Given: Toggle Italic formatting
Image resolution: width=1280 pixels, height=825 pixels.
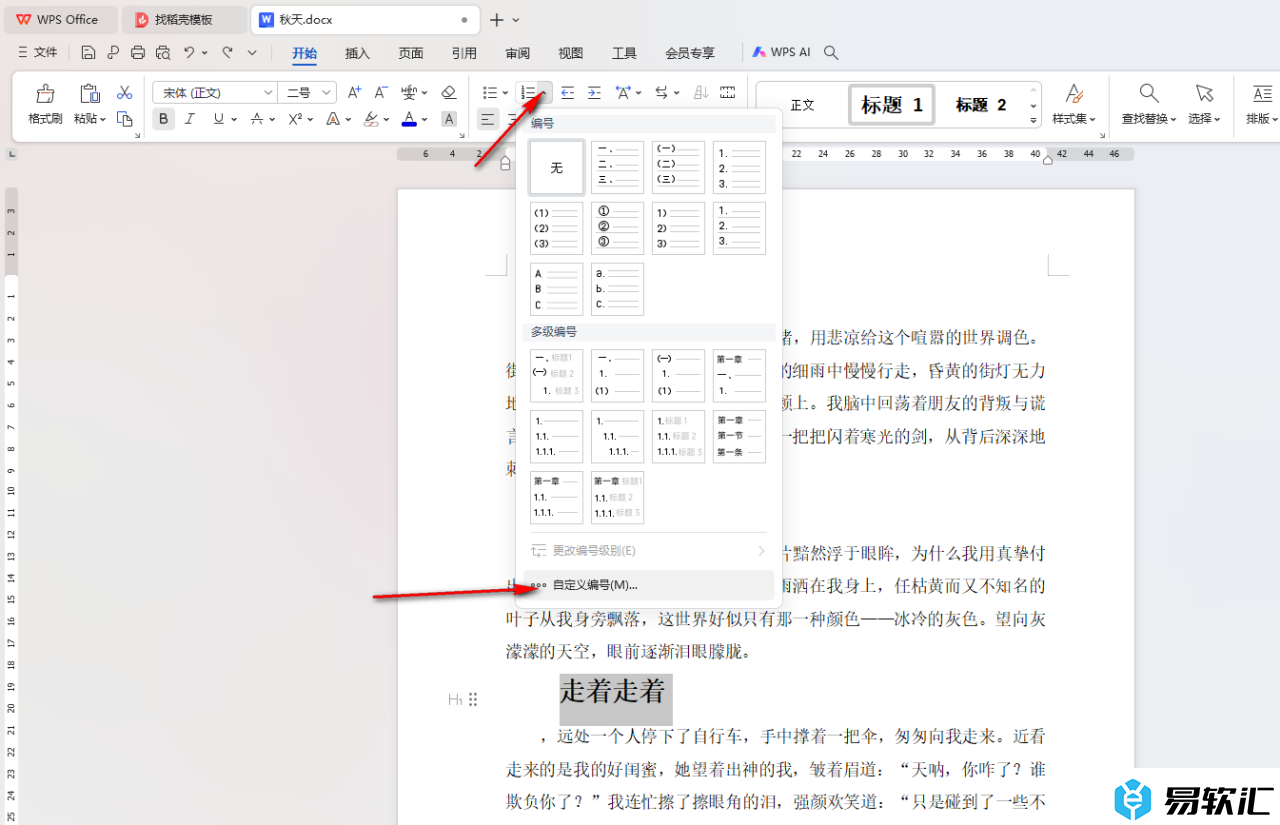Looking at the screenshot, I should (190, 119).
